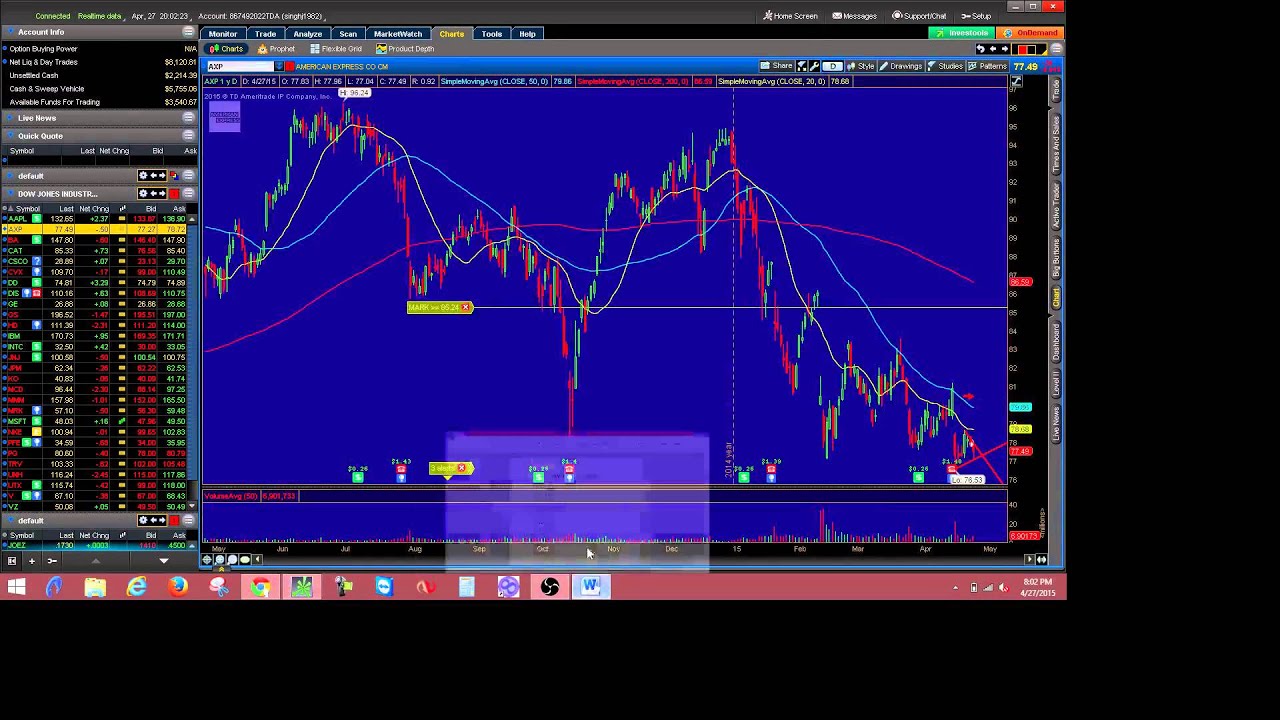The width and height of the screenshot is (1280, 720).
Task: Open Messages from the top bar
Action: pyautogui.click(x=854, y=16)
